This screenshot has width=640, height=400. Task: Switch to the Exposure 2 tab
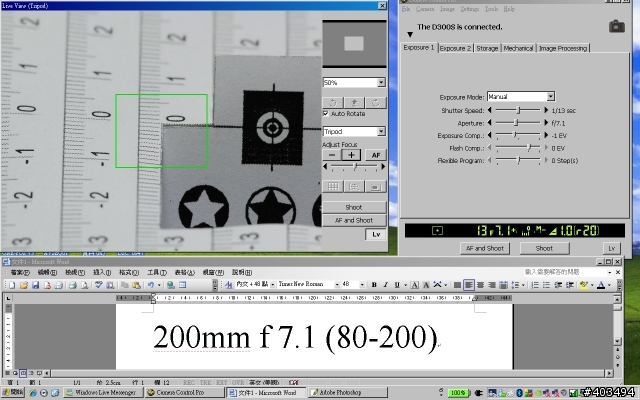(455, 48)
